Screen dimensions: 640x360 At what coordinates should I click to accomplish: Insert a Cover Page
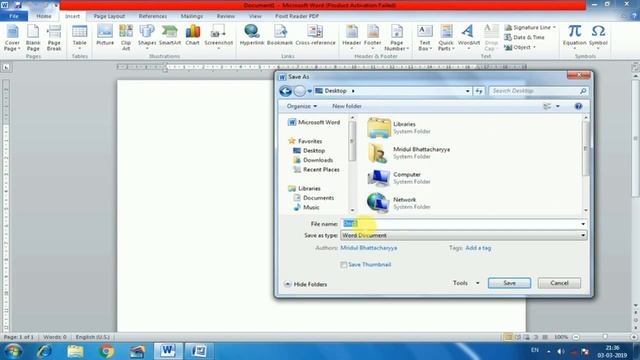(12, 38)
